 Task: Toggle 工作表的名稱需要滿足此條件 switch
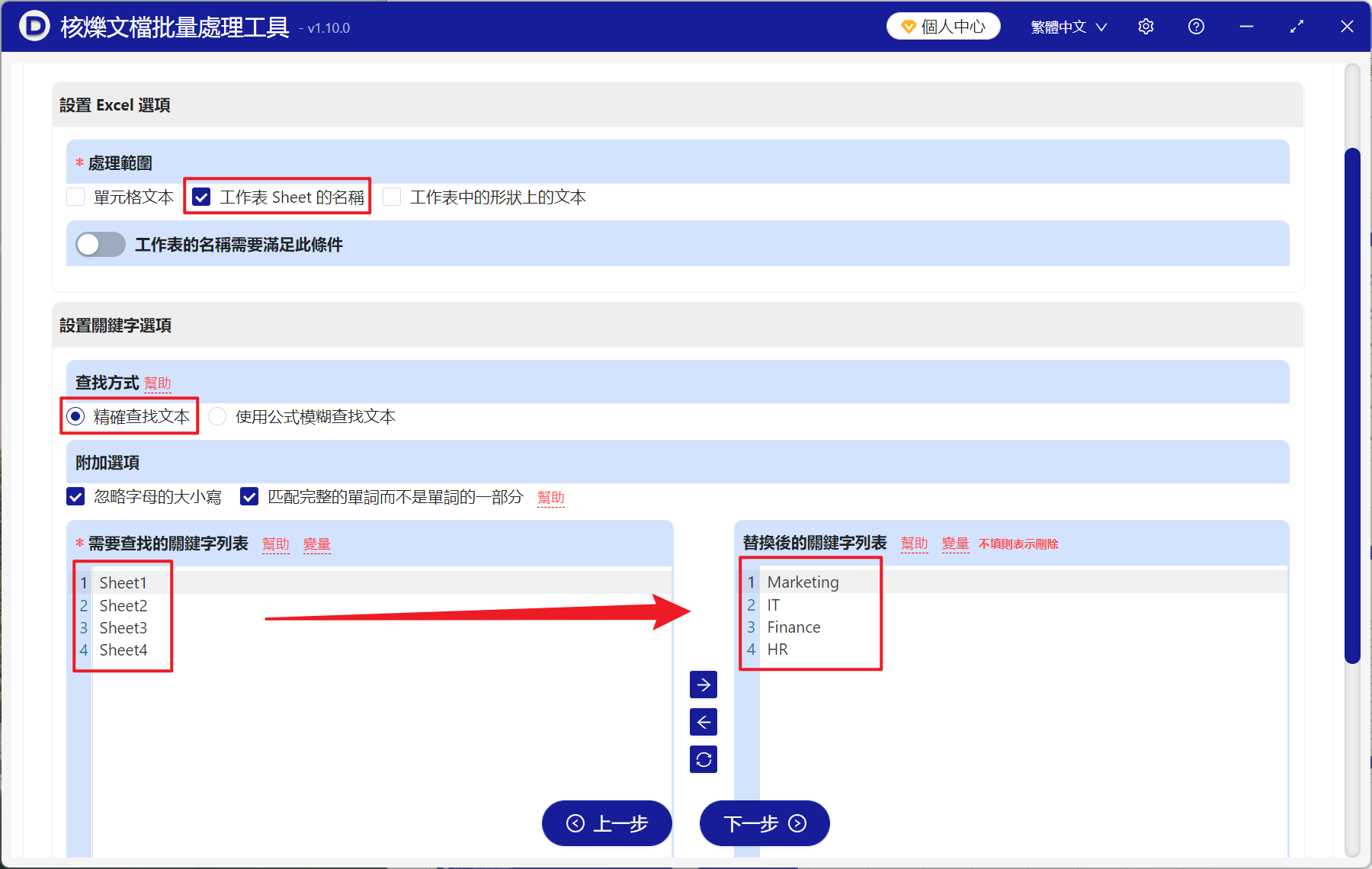pos(99,244)
